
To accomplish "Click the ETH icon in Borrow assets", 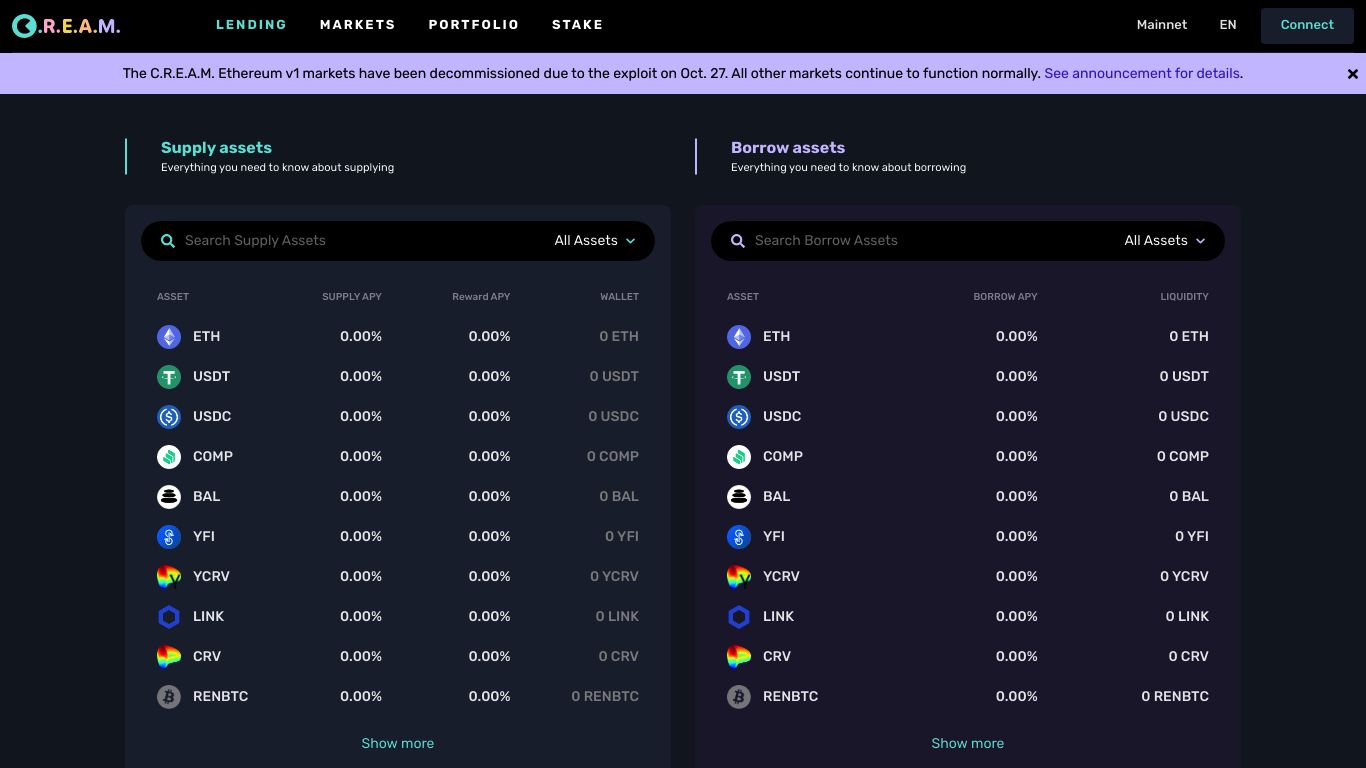I will 739,337.
